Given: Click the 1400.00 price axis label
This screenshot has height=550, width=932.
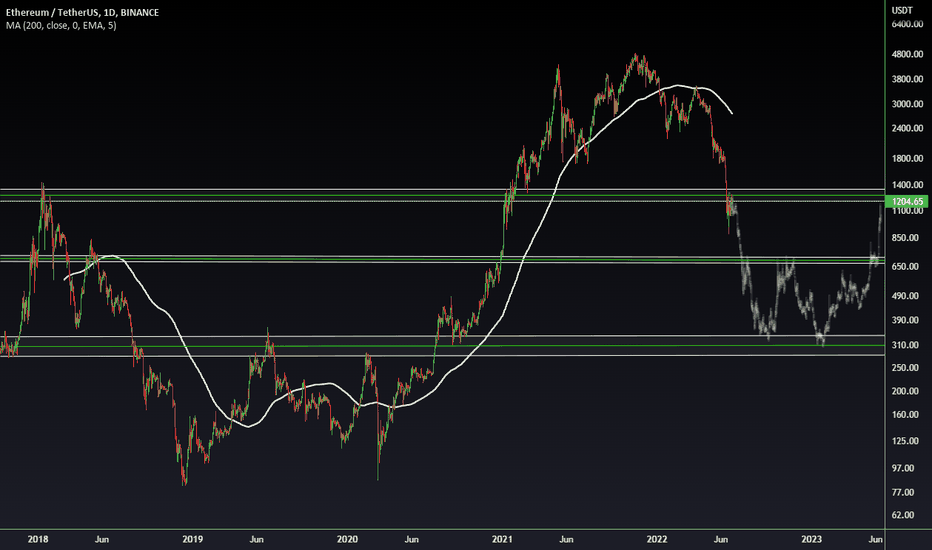Looking at the screenshot, I should [x=907, y=186].
